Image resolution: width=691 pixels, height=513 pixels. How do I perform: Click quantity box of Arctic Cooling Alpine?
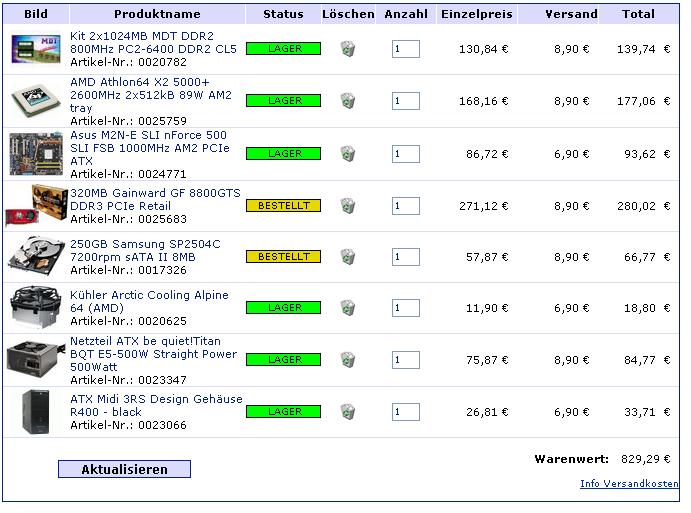point(405,308)
